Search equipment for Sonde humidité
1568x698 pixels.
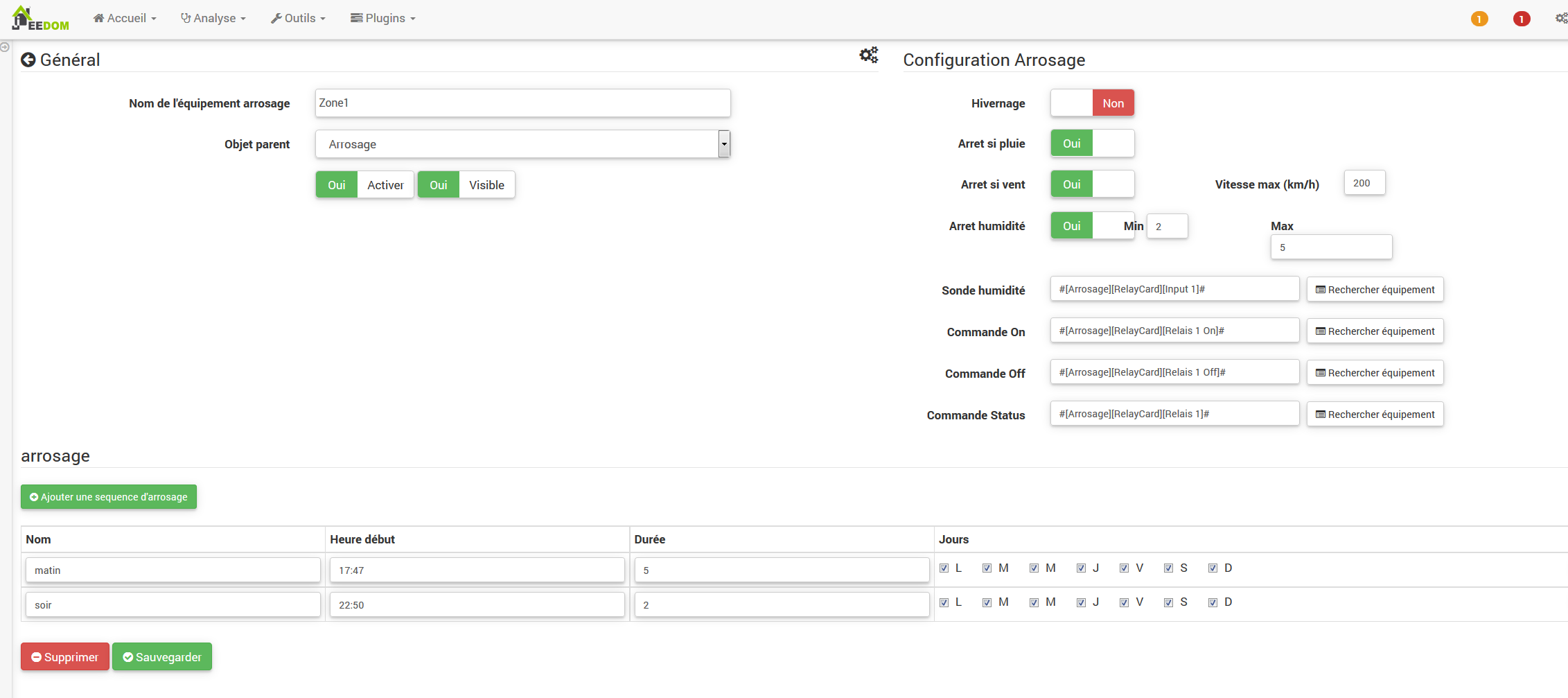click(1375, 290)
